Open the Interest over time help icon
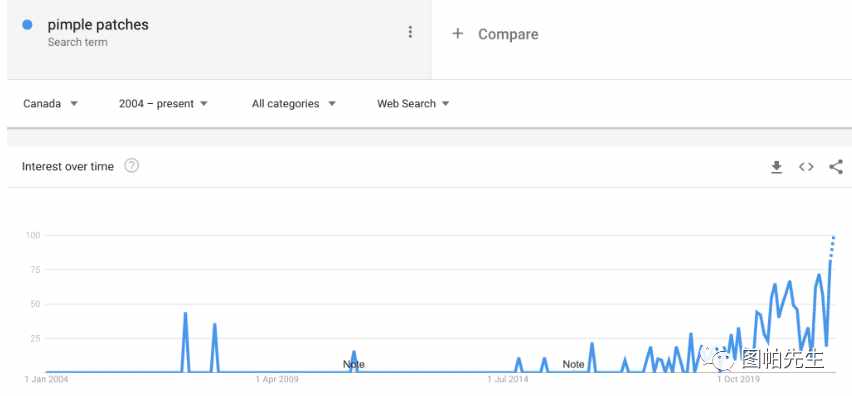852x396 pixels. pos(131,166)
